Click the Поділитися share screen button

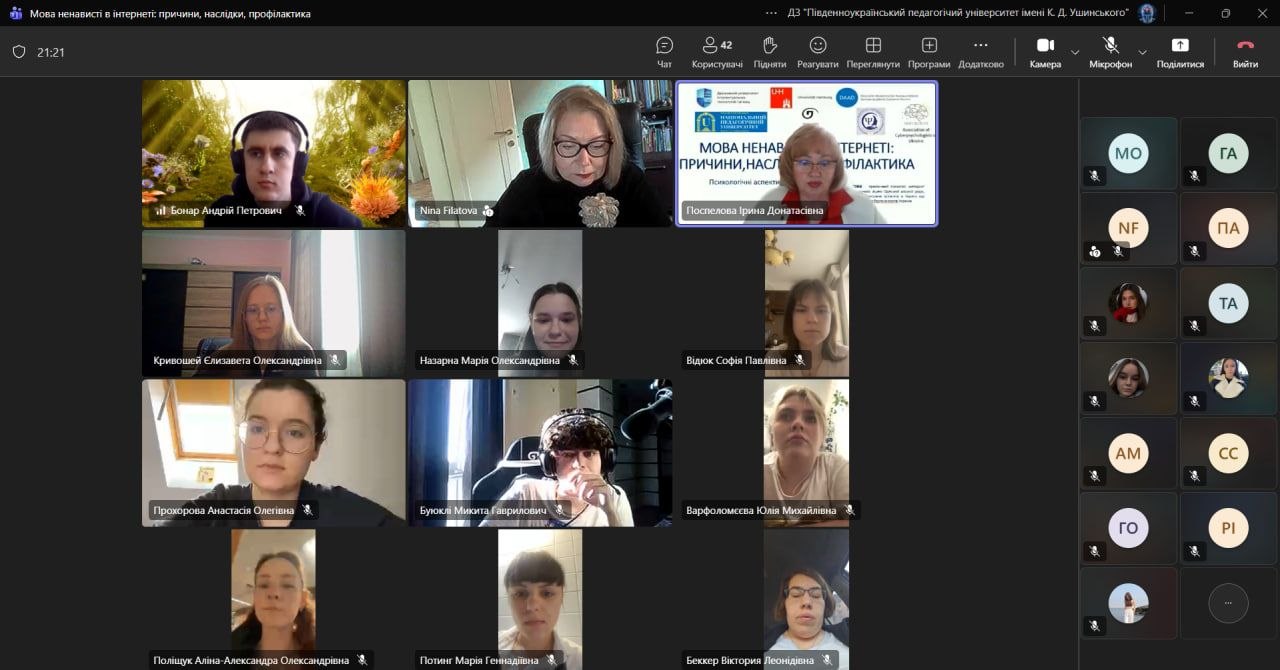pos(1180,52)
